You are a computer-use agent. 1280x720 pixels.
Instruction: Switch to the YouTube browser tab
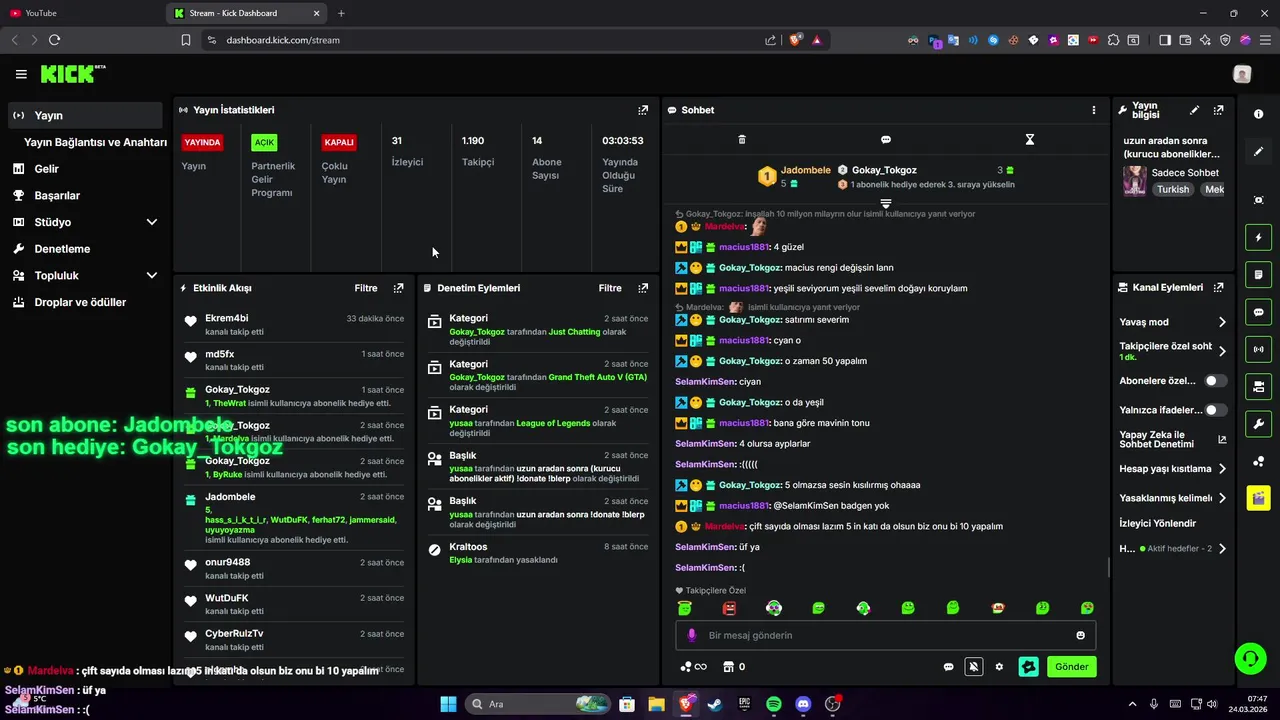pyautogui.click(x=80, y=13)
